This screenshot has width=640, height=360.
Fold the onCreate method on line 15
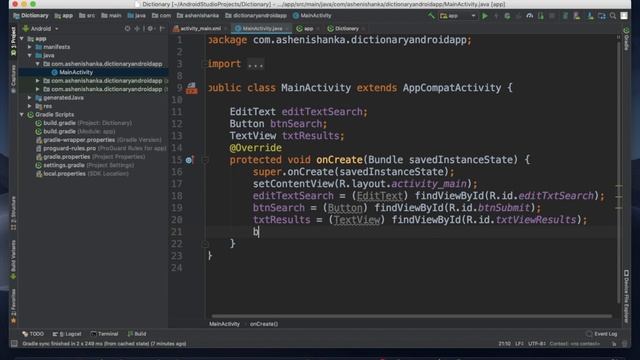205,160
